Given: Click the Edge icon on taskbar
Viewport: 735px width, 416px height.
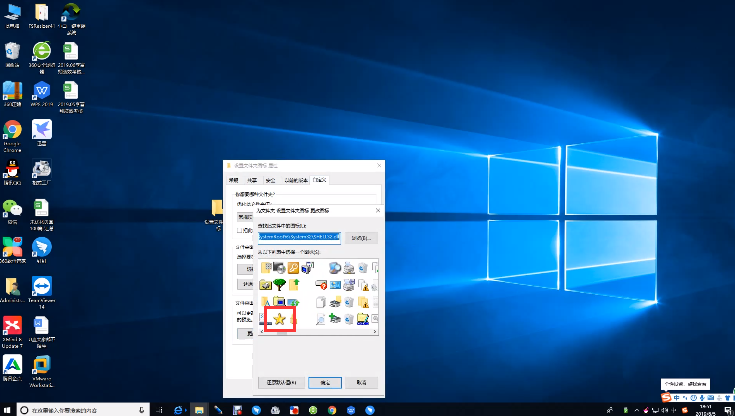Looking at the screenshot, I should click(x=179, y=410).
